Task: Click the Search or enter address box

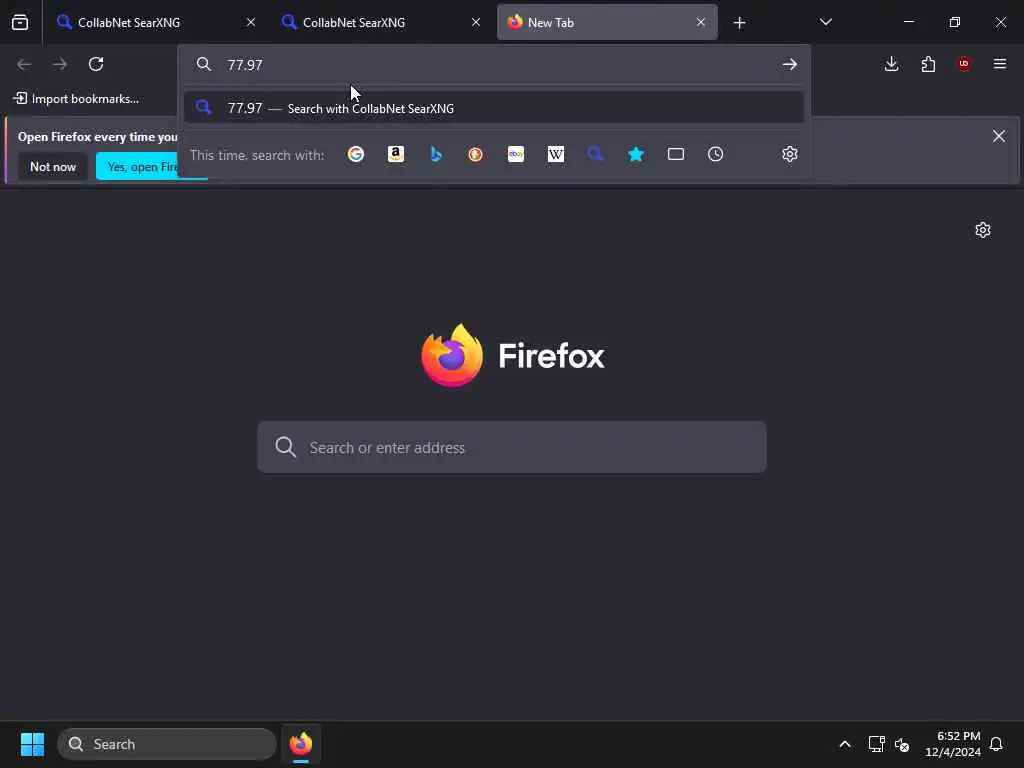Action: [x=511, y=447]
